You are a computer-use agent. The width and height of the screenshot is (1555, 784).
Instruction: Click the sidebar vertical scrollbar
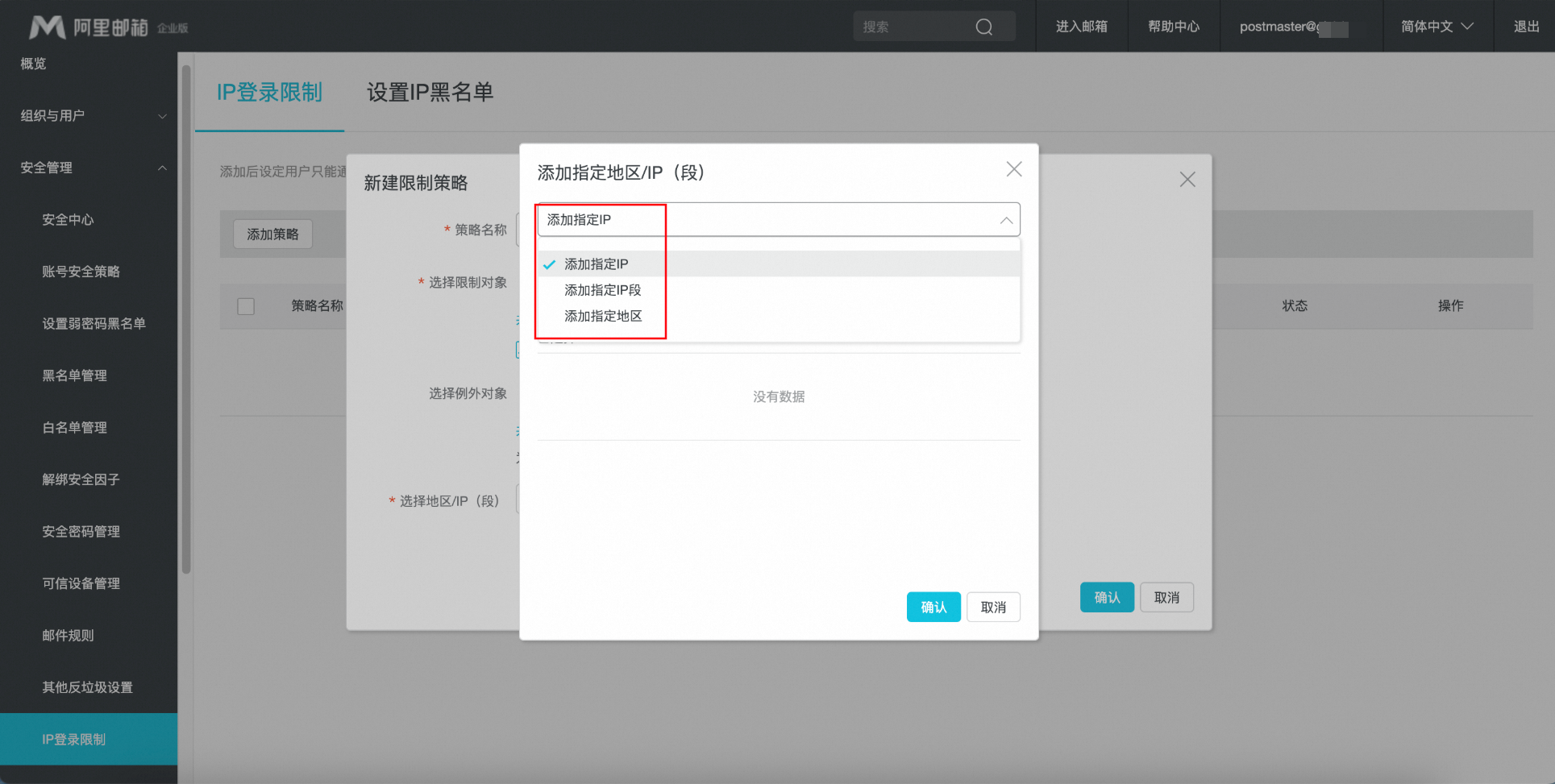click(186, 320)
